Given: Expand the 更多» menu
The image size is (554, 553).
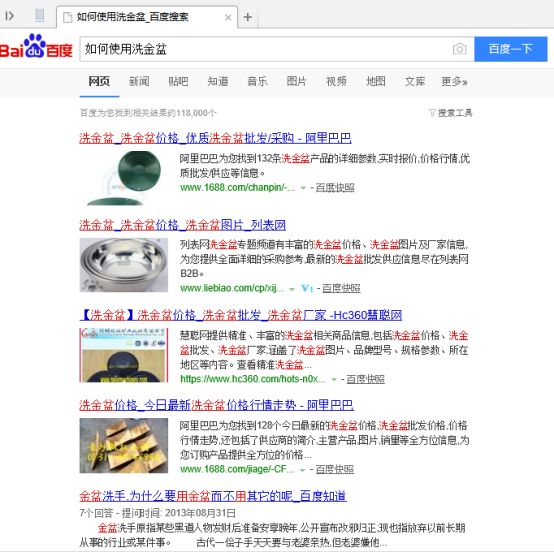Looking at the screenshot, I should click(x=454, y=81).
